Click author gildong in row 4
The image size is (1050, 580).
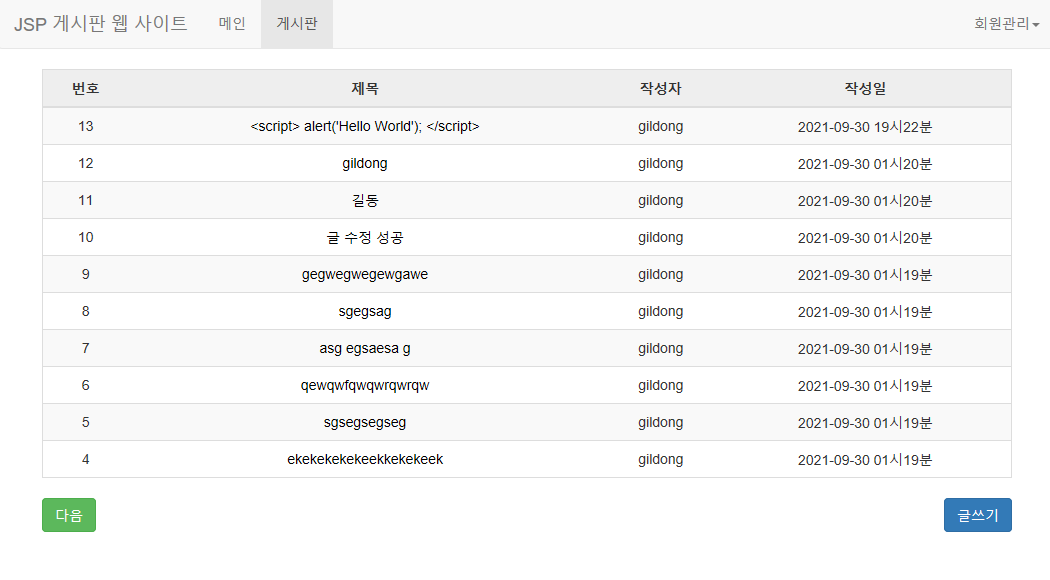[x=660, y=459]
